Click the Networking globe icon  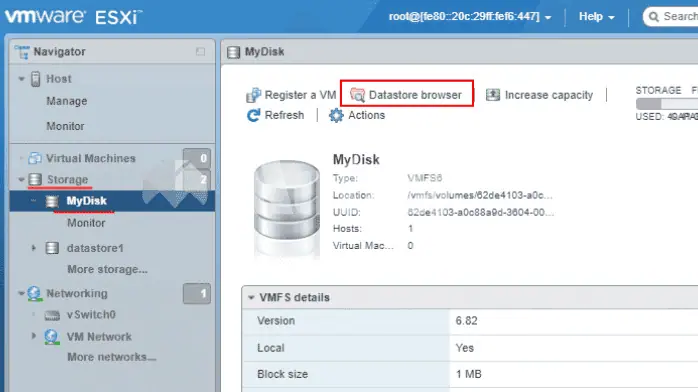click(34, 294)
